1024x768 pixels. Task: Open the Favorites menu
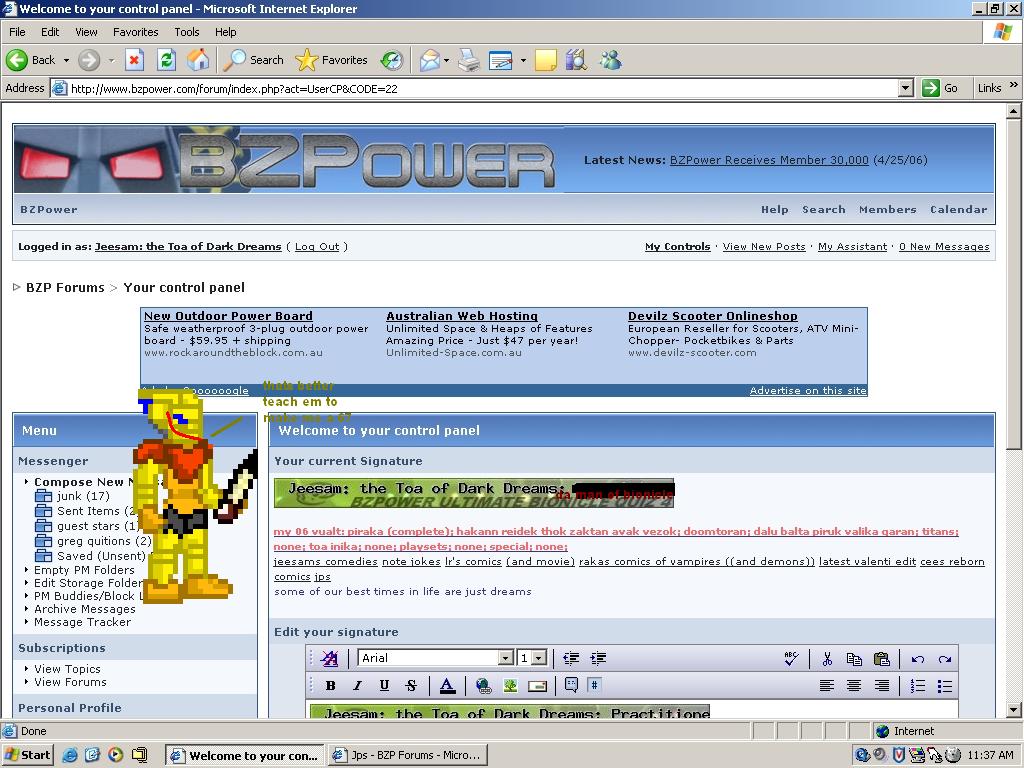click(135, 32)
